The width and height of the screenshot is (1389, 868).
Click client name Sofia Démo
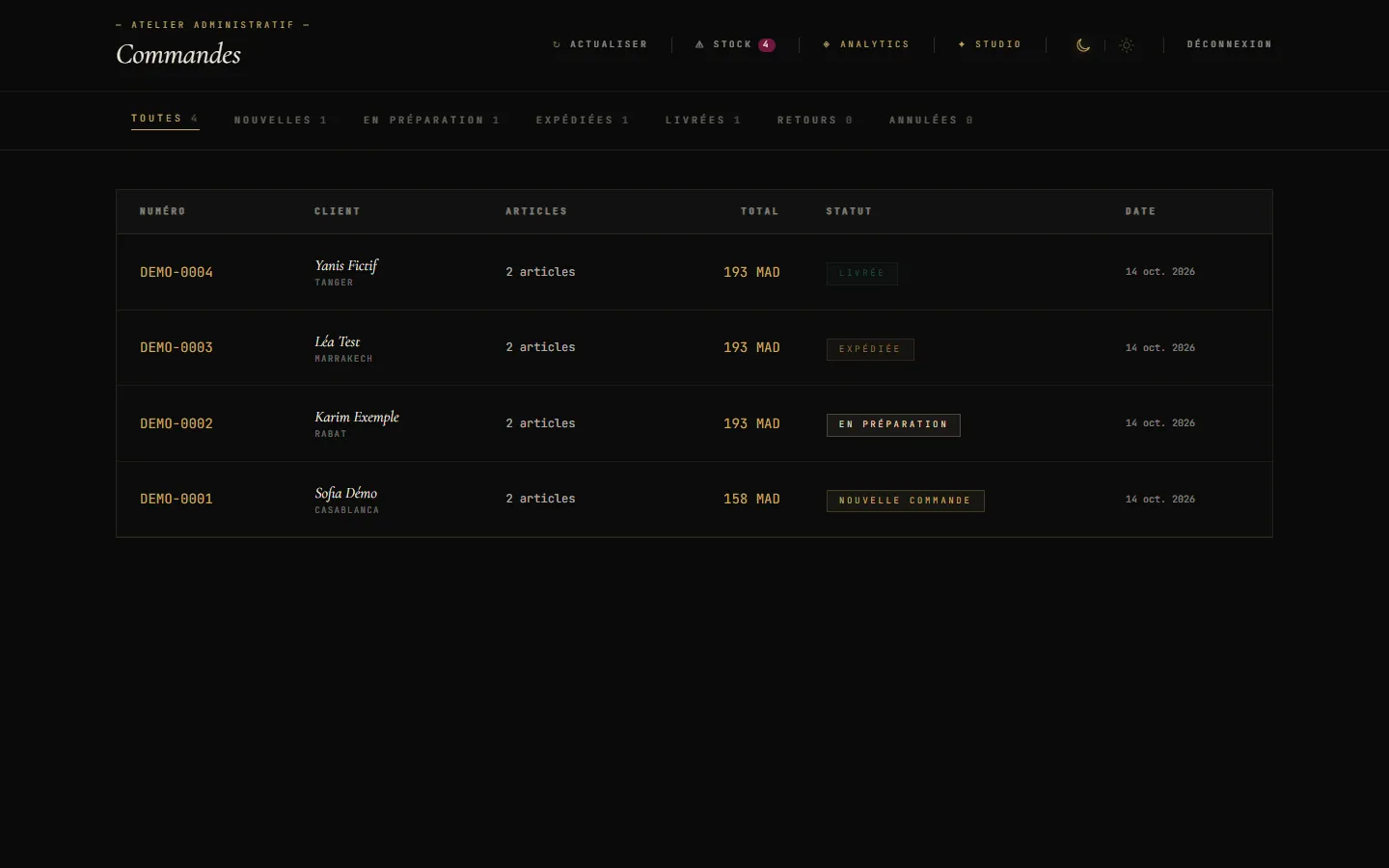346,493
